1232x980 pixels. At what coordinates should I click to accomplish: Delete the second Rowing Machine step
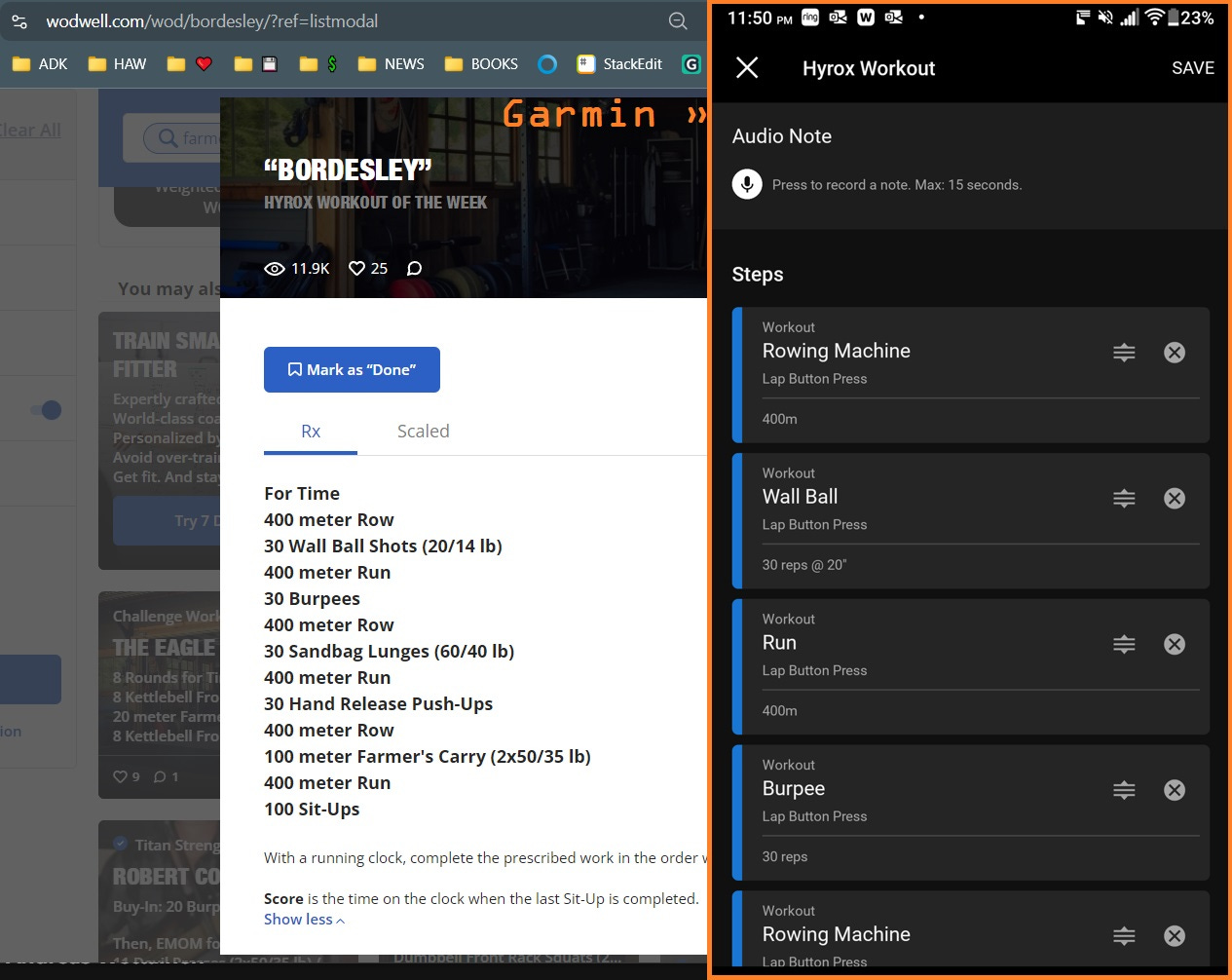pos(1175,936)
